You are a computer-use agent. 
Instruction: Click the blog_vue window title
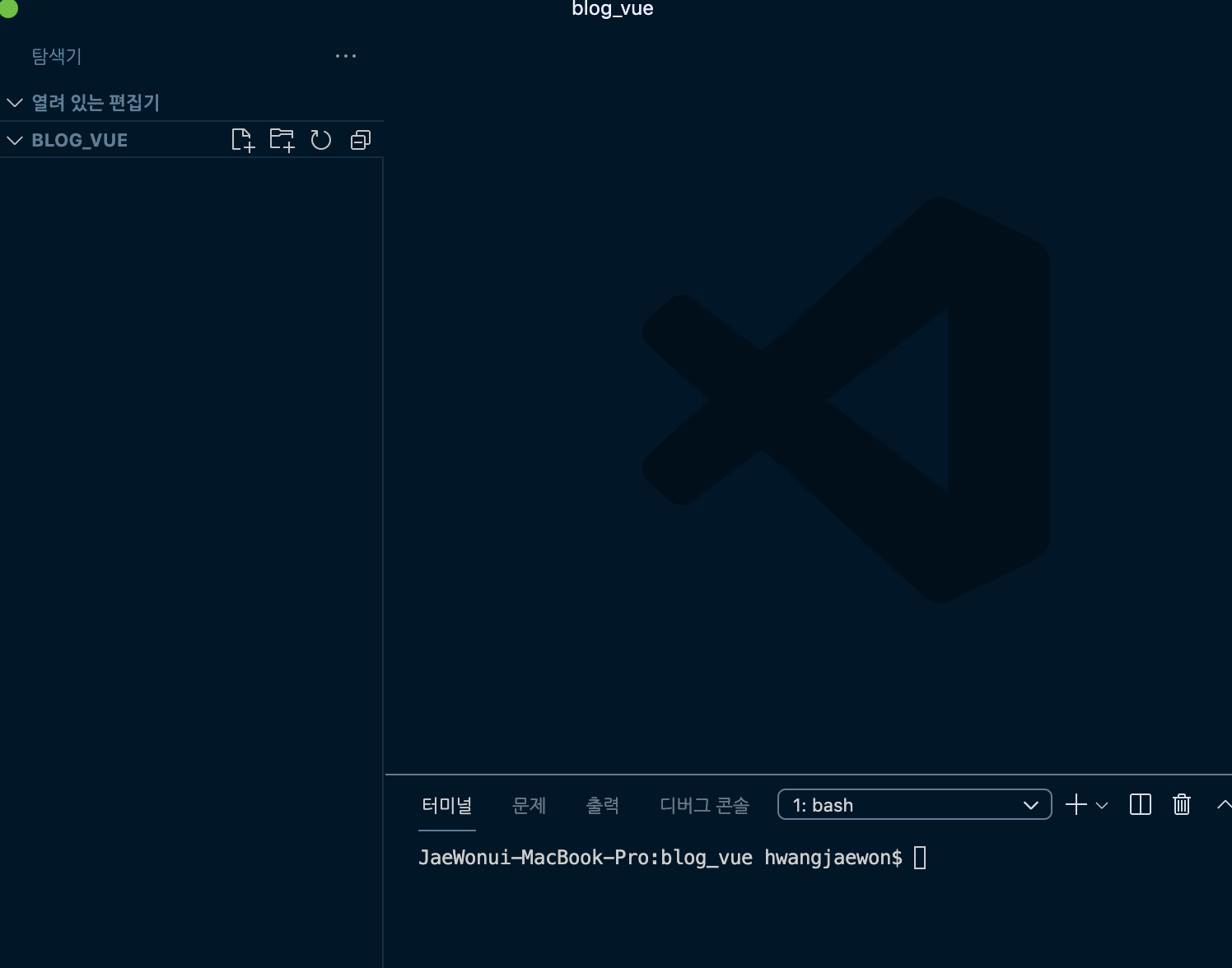pos(613,9)
